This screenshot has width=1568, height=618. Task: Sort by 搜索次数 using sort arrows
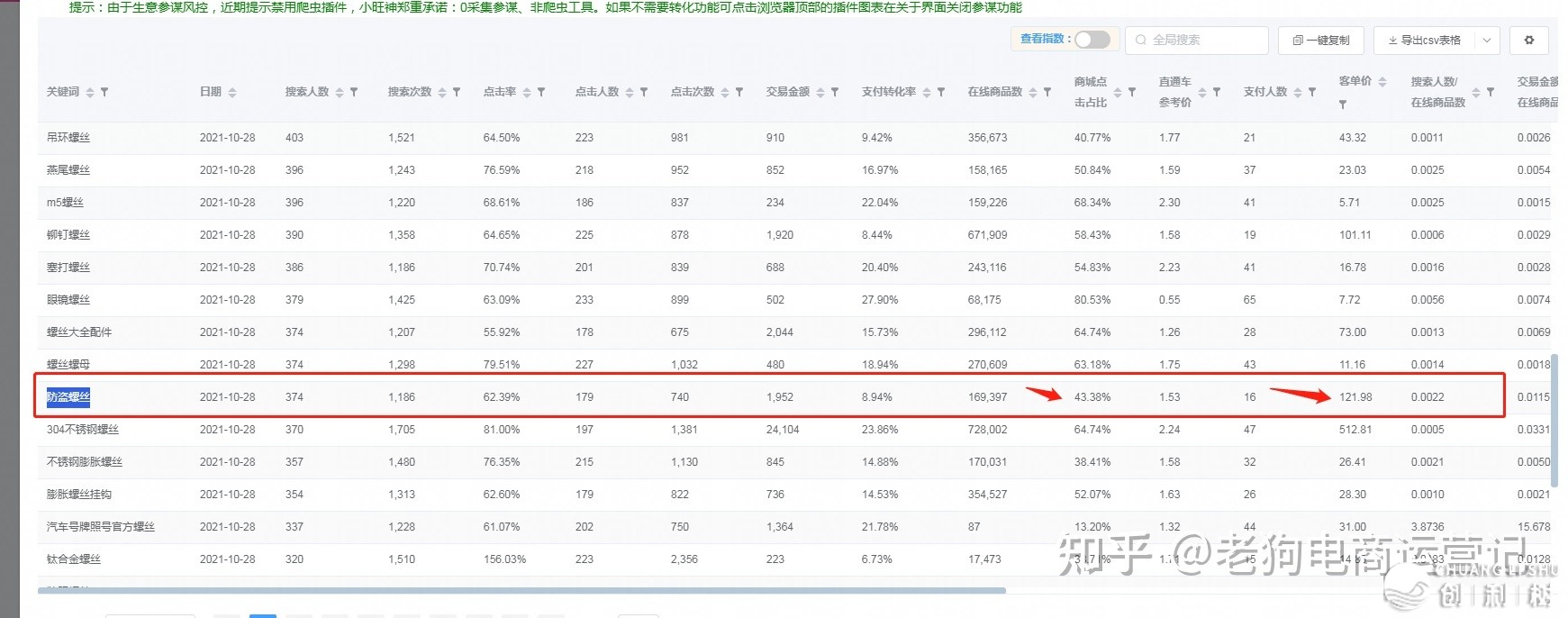coord(442,92)
